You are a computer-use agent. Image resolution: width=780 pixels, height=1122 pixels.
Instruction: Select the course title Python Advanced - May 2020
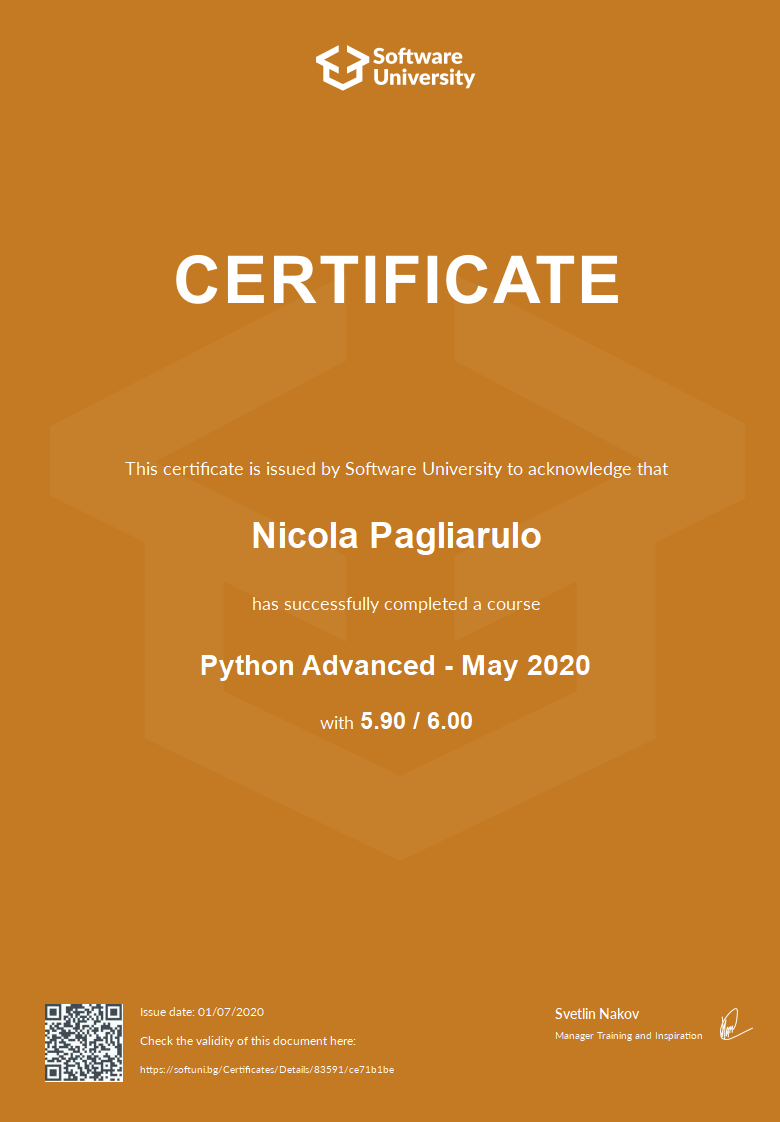coord(395,665)
